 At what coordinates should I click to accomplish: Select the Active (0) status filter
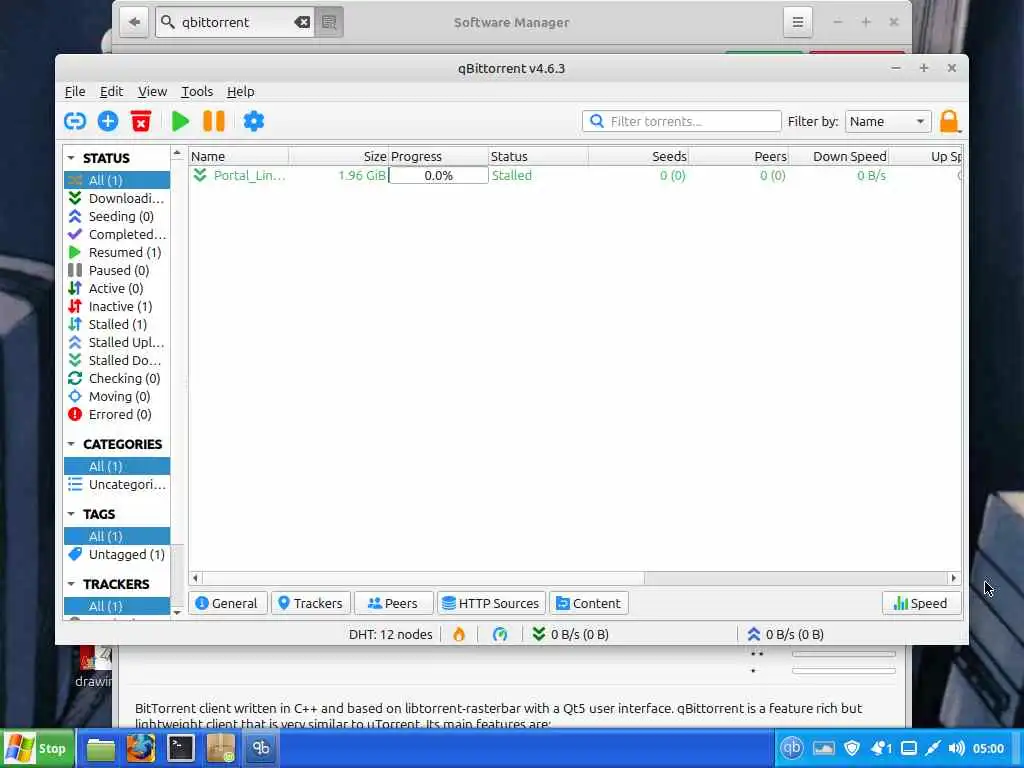117,288
